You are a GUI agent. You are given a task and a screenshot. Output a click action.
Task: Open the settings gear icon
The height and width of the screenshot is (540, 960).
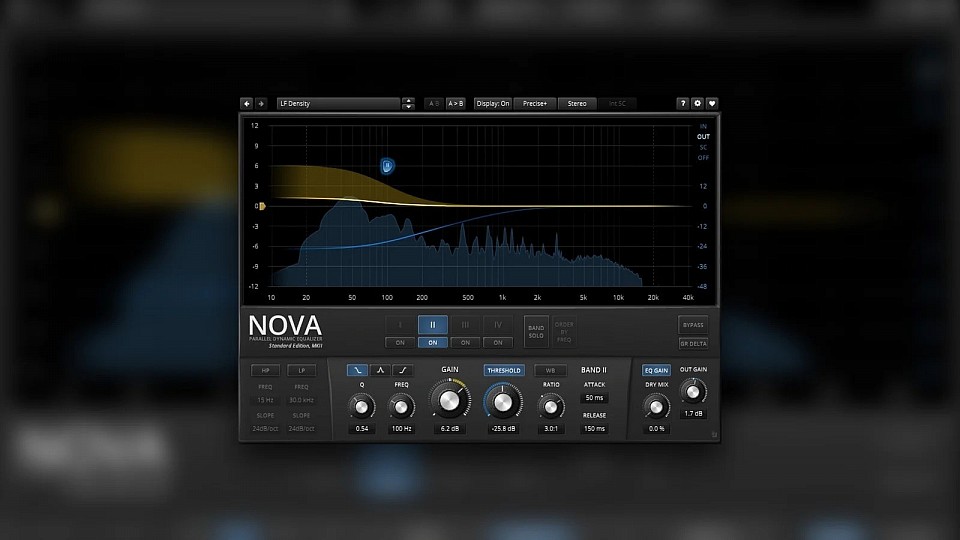tap(697, 103)
